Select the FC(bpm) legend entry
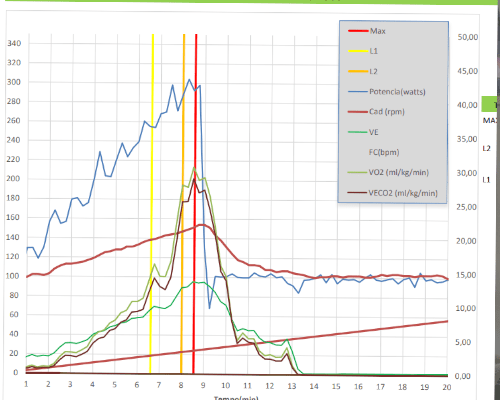The image size is (500, 400). click(x=384, y=152)
